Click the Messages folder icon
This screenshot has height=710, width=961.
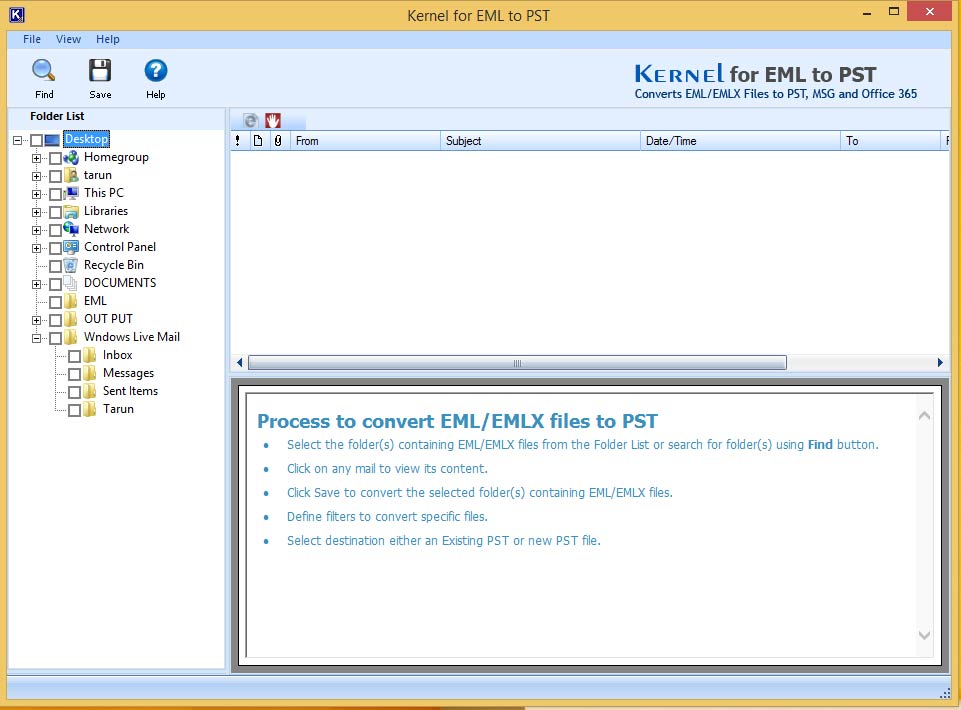pyautogui.click(x=90, y=373)
